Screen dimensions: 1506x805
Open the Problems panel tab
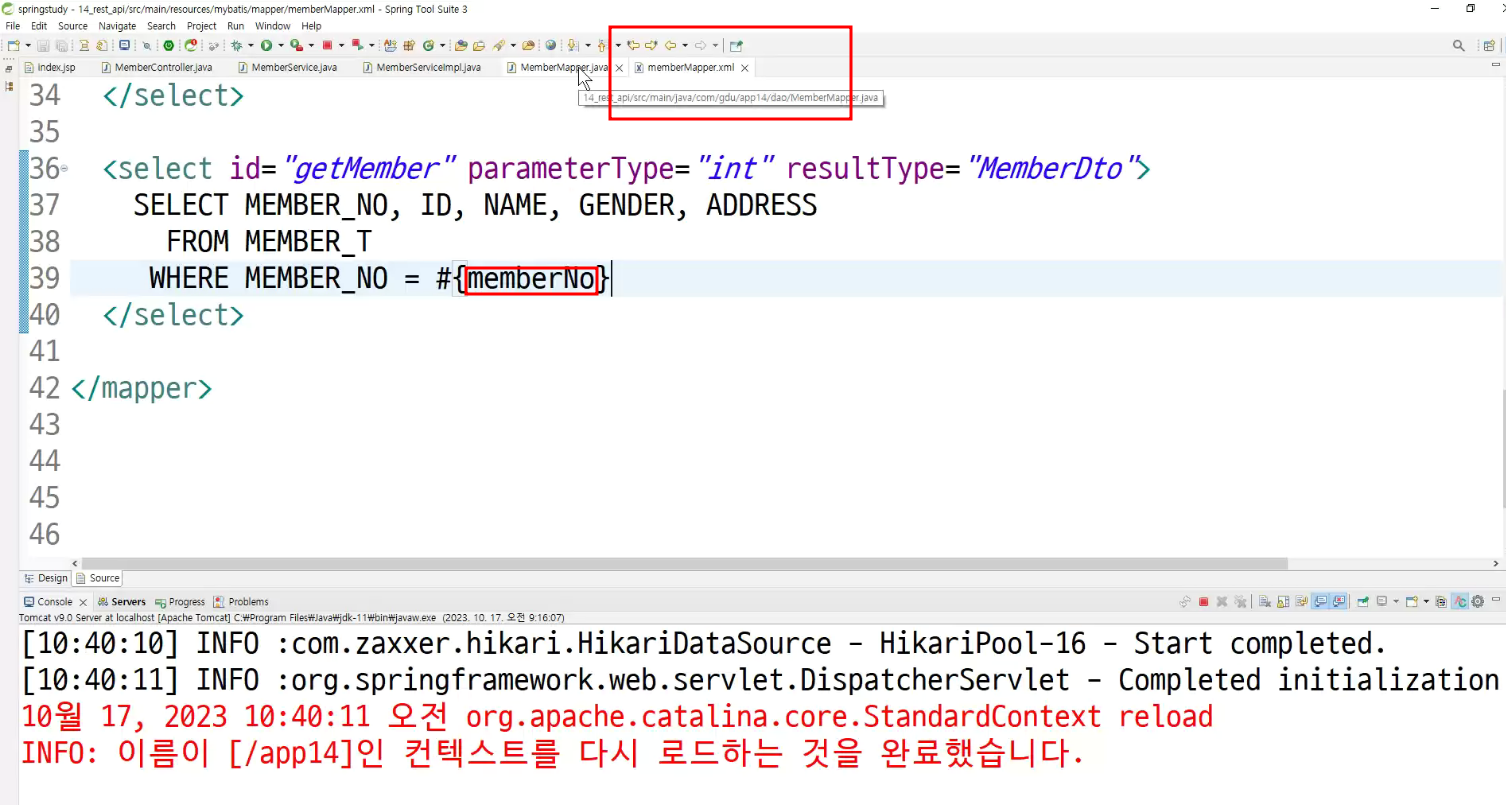click(241, 602)
